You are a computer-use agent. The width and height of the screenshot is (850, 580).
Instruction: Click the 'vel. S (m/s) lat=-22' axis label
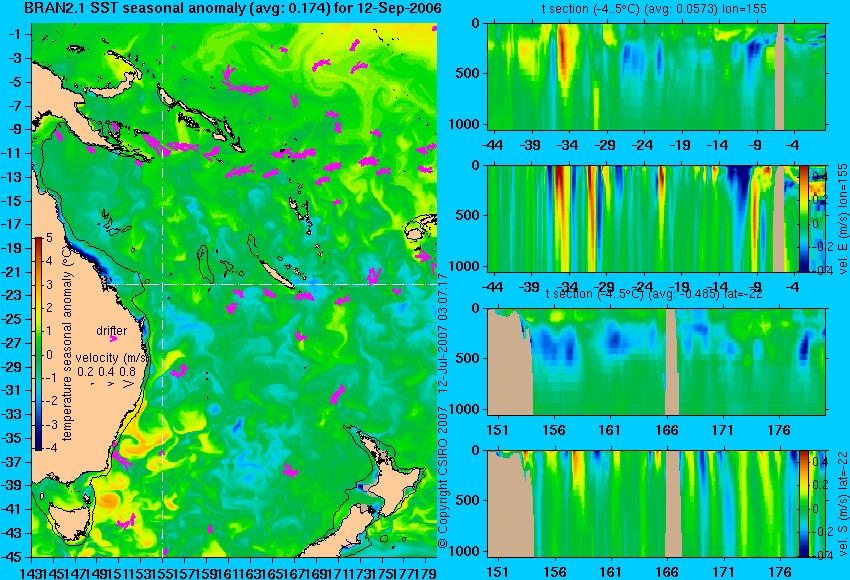(x=843, y=504)
